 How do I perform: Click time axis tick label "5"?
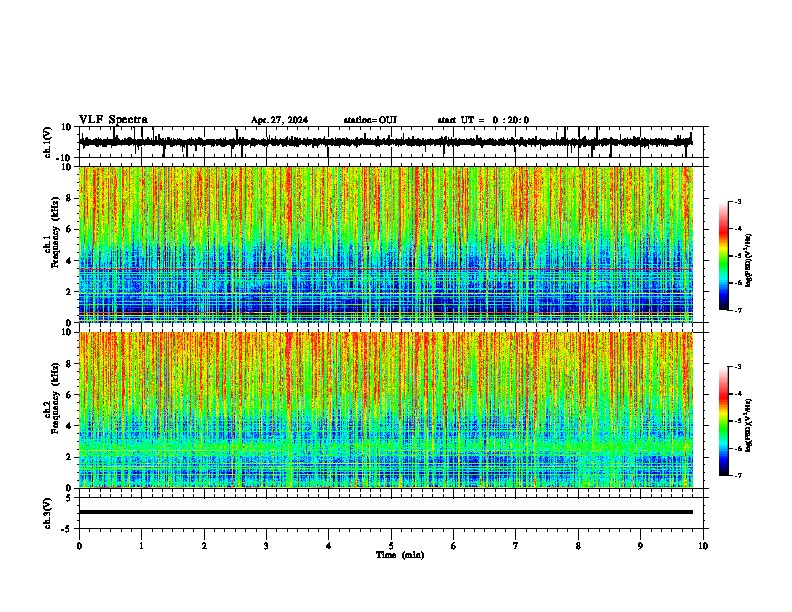point(391,546)
